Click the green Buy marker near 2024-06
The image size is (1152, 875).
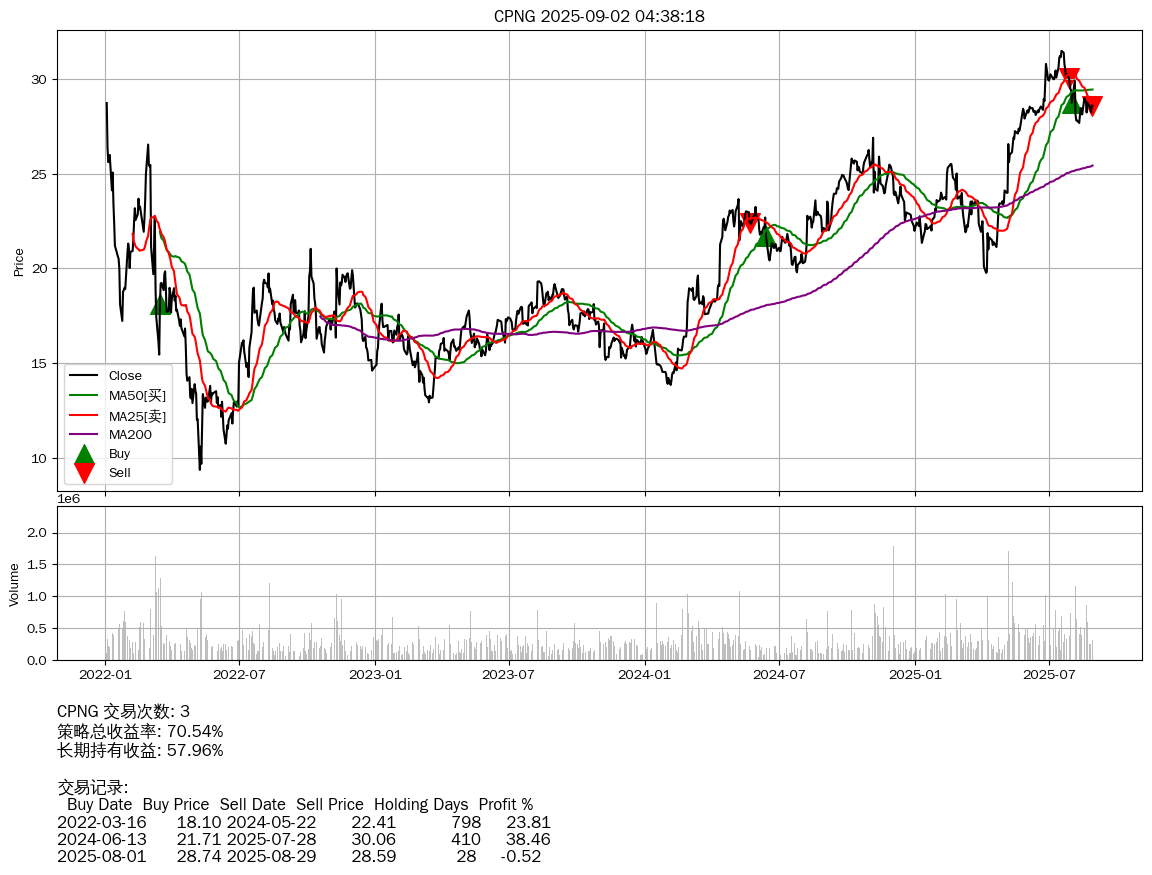pos(766,236)
